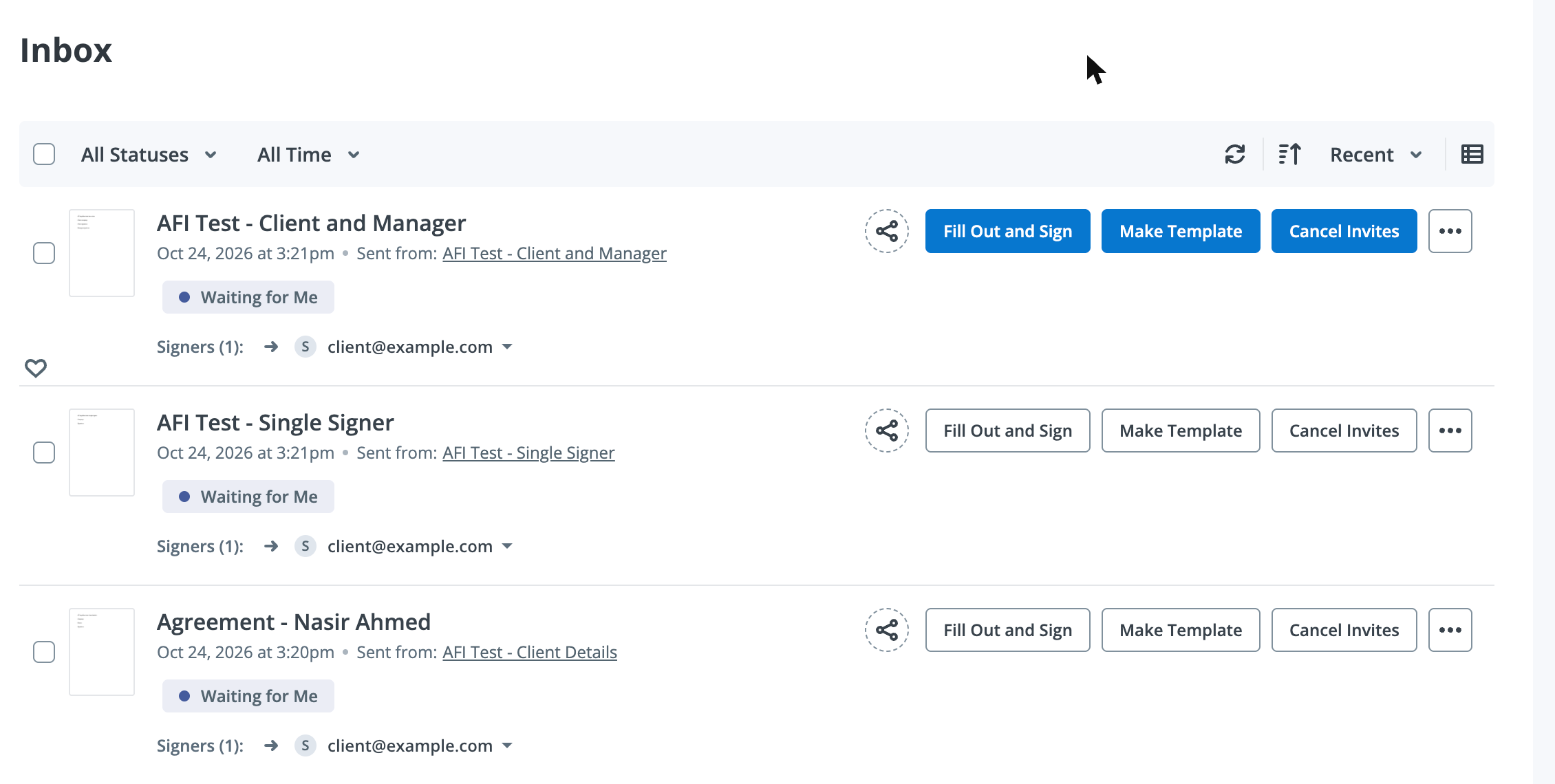Image resolution: width=1555 pixels, height=784 pixels.
Task: Select Agreement - Nasir Ahmed checkbox
Action: (x=44, y=652)
